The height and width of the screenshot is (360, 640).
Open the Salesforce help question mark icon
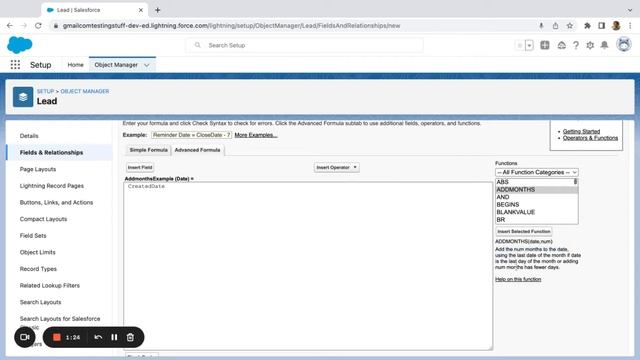click(x=576, y=45)
